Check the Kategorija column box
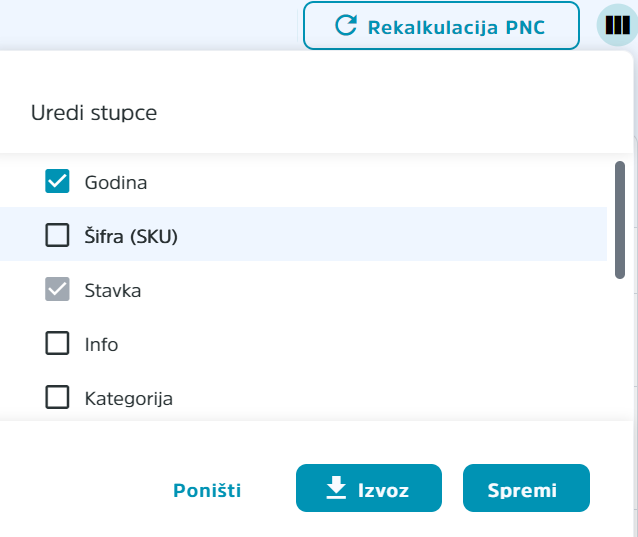Viewport: 638px width, 537px height. 57,397
